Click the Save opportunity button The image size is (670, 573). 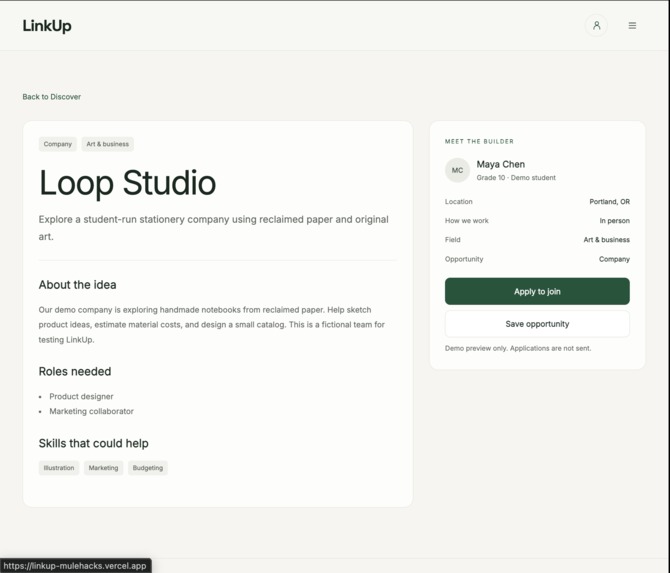(537, 324)
